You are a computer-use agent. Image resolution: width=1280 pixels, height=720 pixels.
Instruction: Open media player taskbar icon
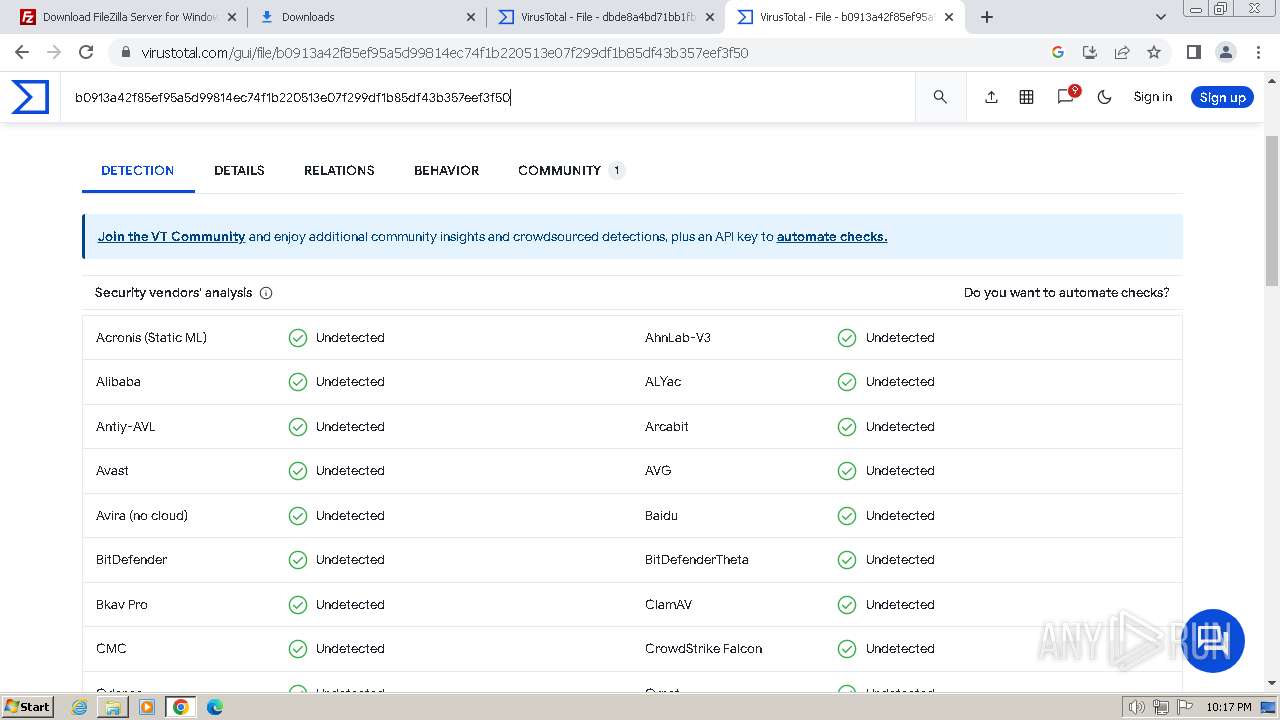tap(147, 707)
